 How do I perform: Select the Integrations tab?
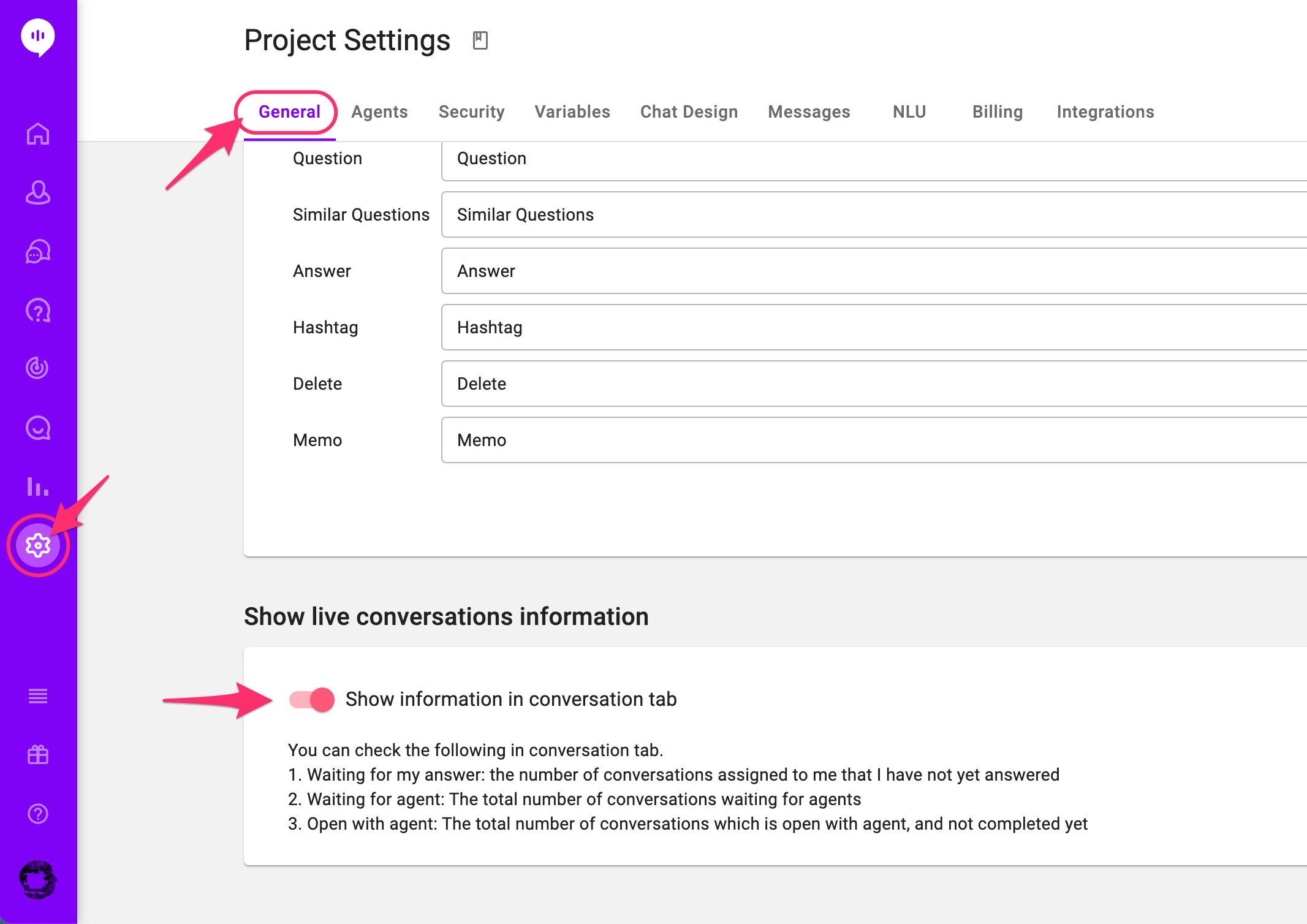point(1105,112)
